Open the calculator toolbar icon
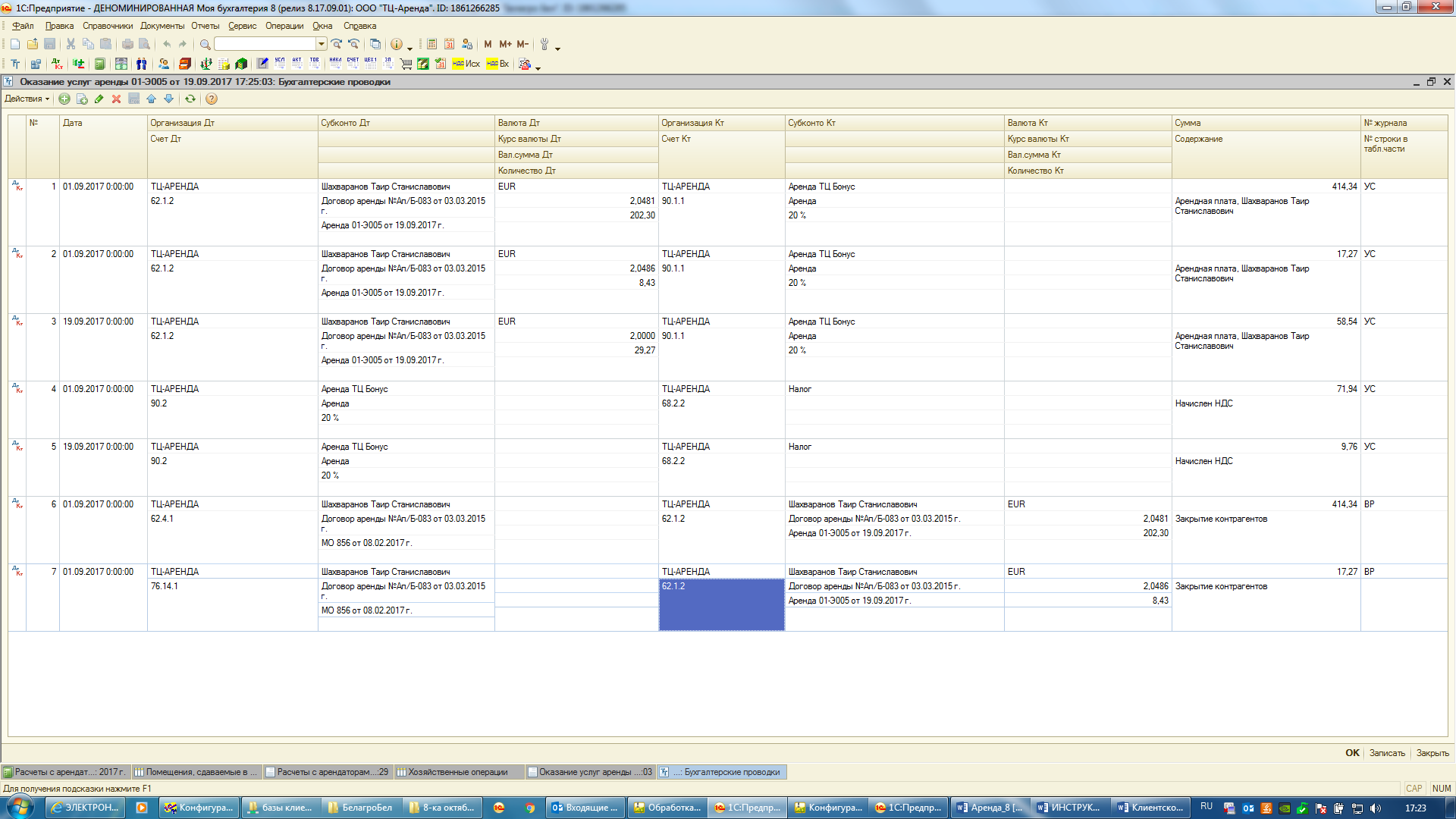The image size is (1456, 819). point(431,44)
